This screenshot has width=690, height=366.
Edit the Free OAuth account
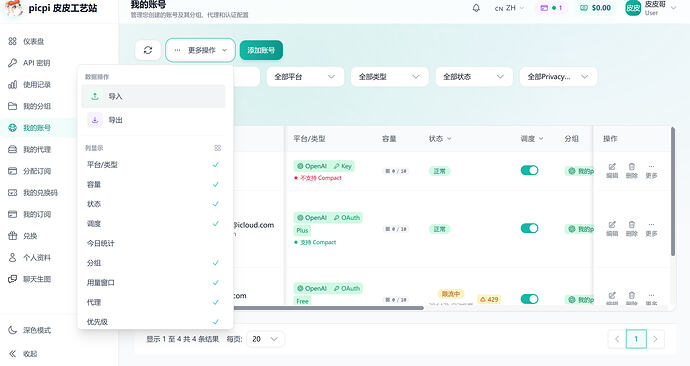pos(612,298)
